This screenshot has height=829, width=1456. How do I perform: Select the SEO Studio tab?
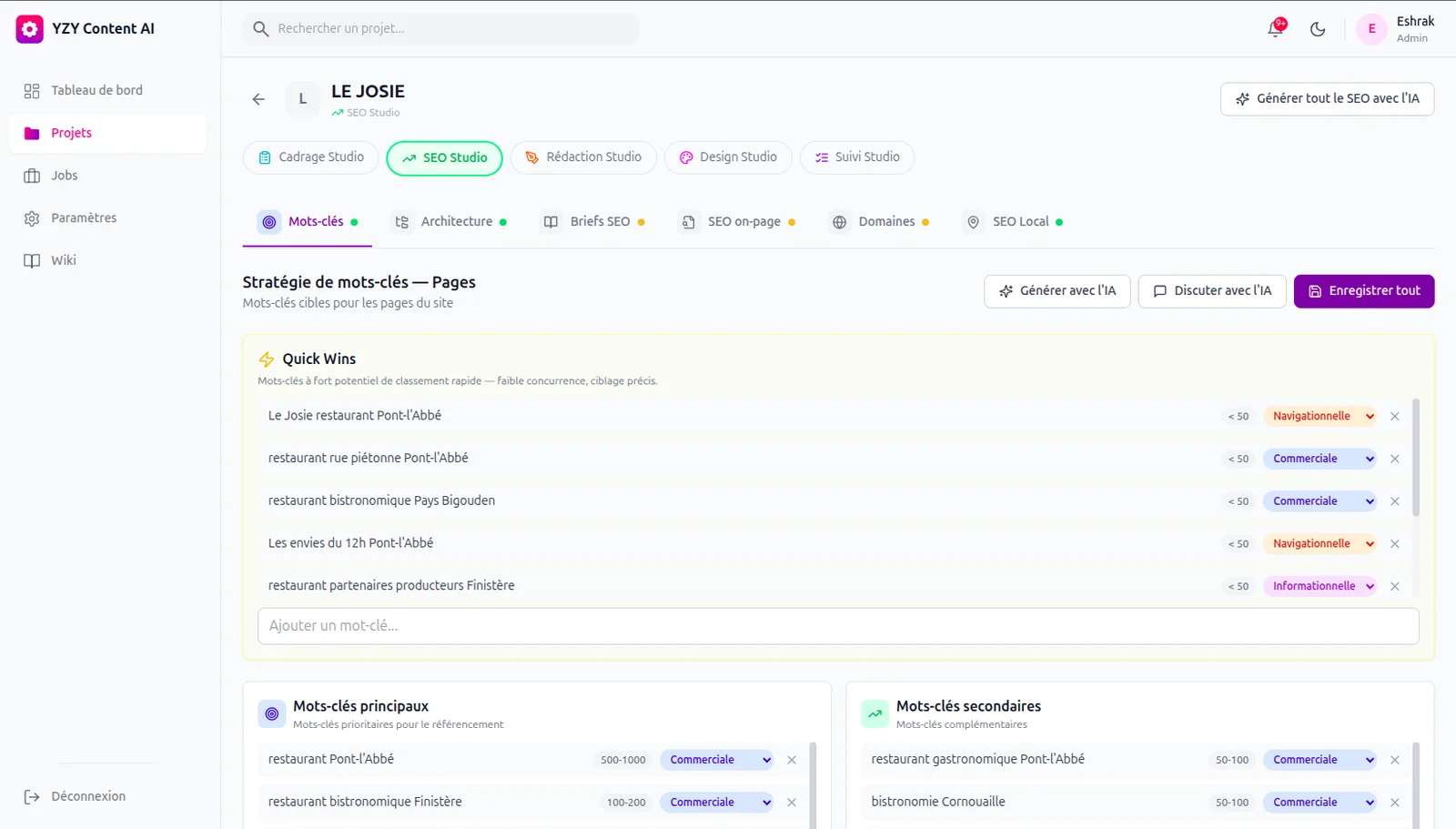pyautogui.click(x=444, y=158)
